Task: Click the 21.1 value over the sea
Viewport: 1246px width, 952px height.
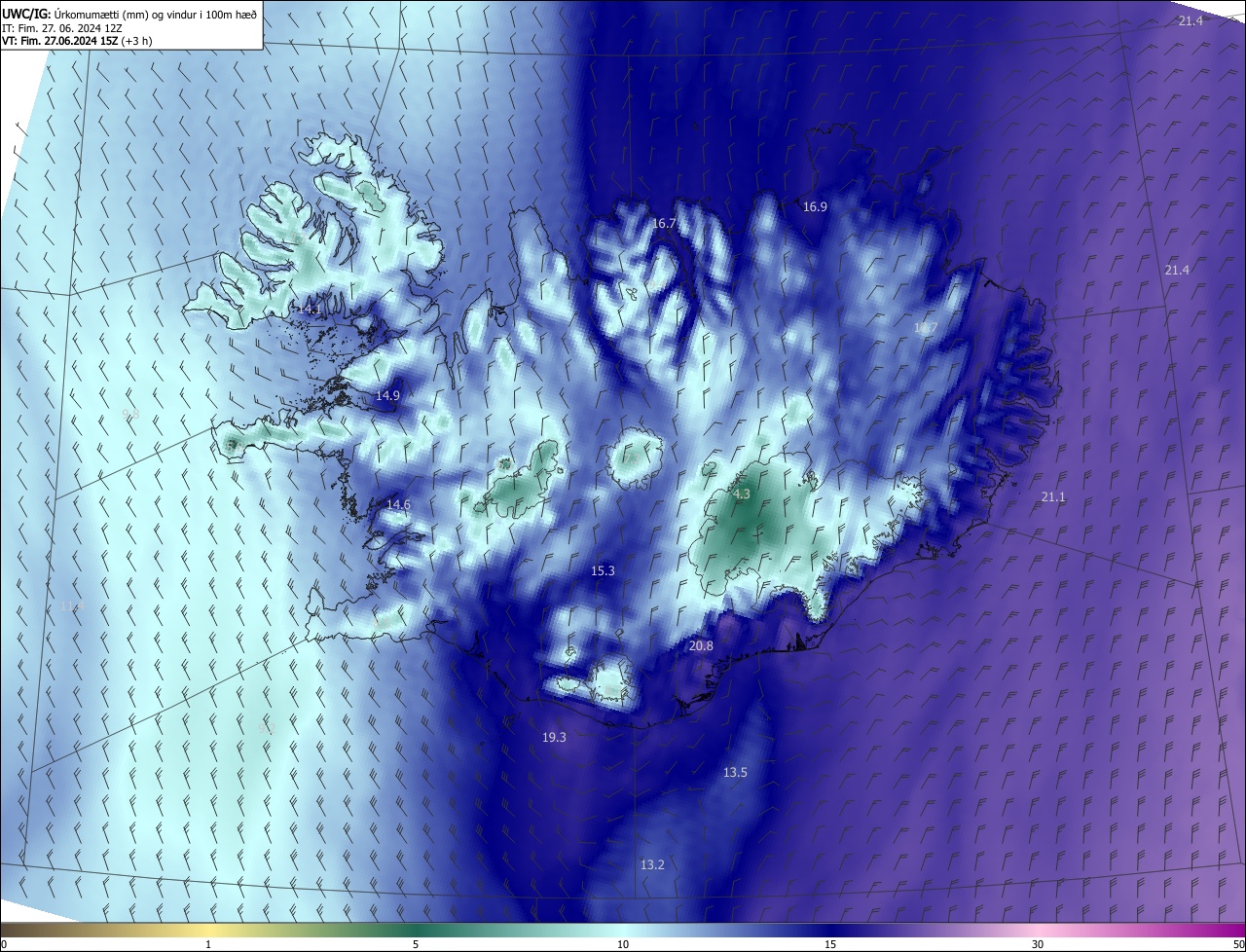Action: [1053, 496]
